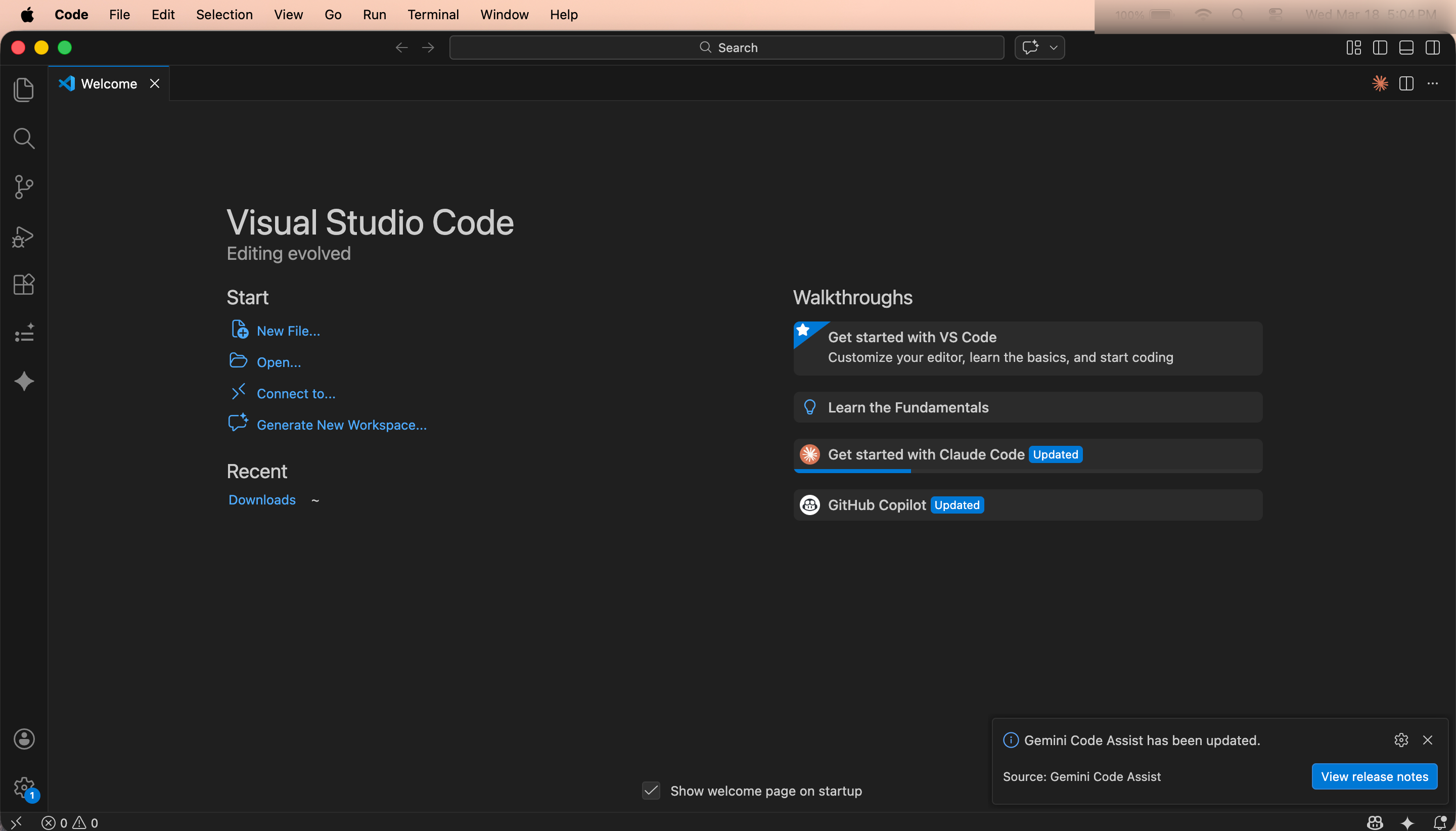Click the Claude Code icon in editor toolbar
The height and width of the screenshot is (831, 1456).
(1380, 84)
